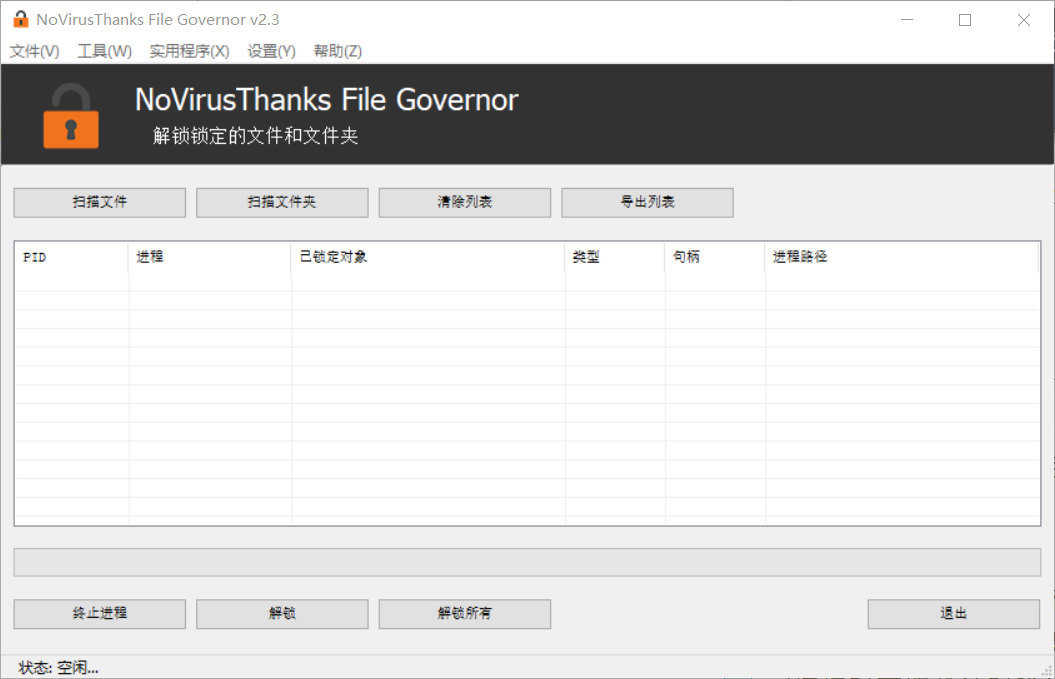Minimize the File Governor window

click(x=907, y=20)
